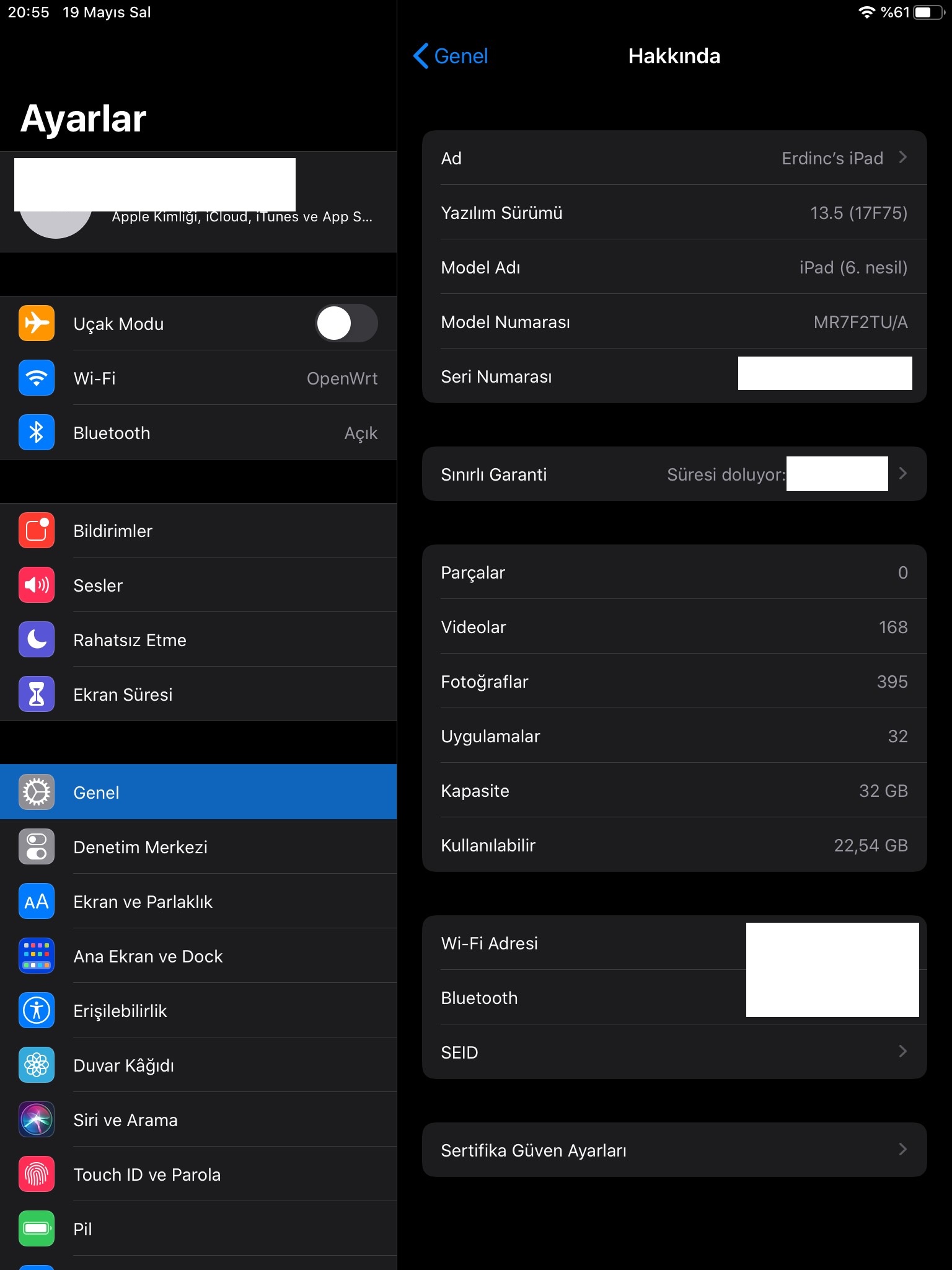Go back via the Genel text link
This screenshot has height=1270, width=952.
click(x=461, y=56)
